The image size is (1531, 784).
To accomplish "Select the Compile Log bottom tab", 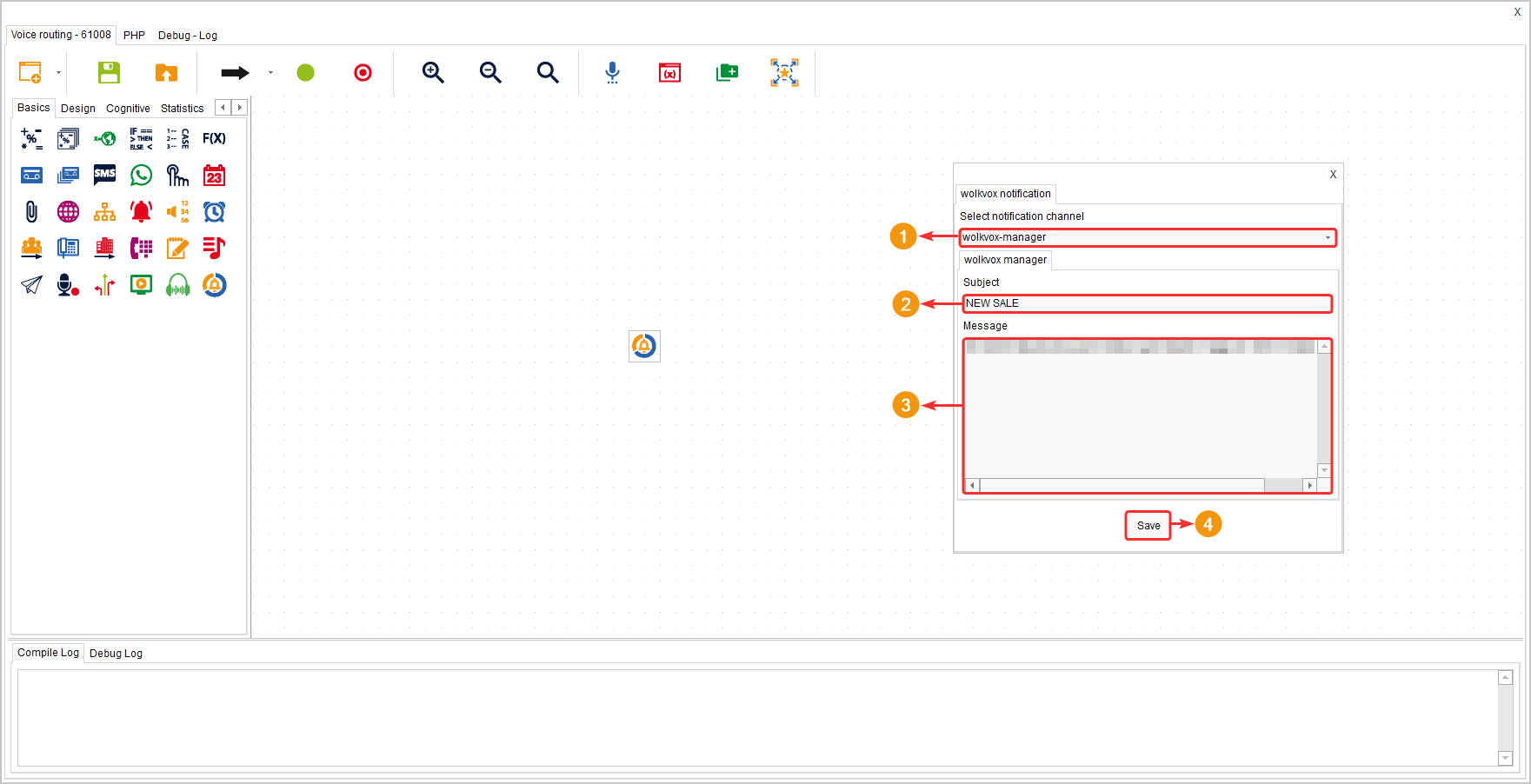I will coord(48,653).
